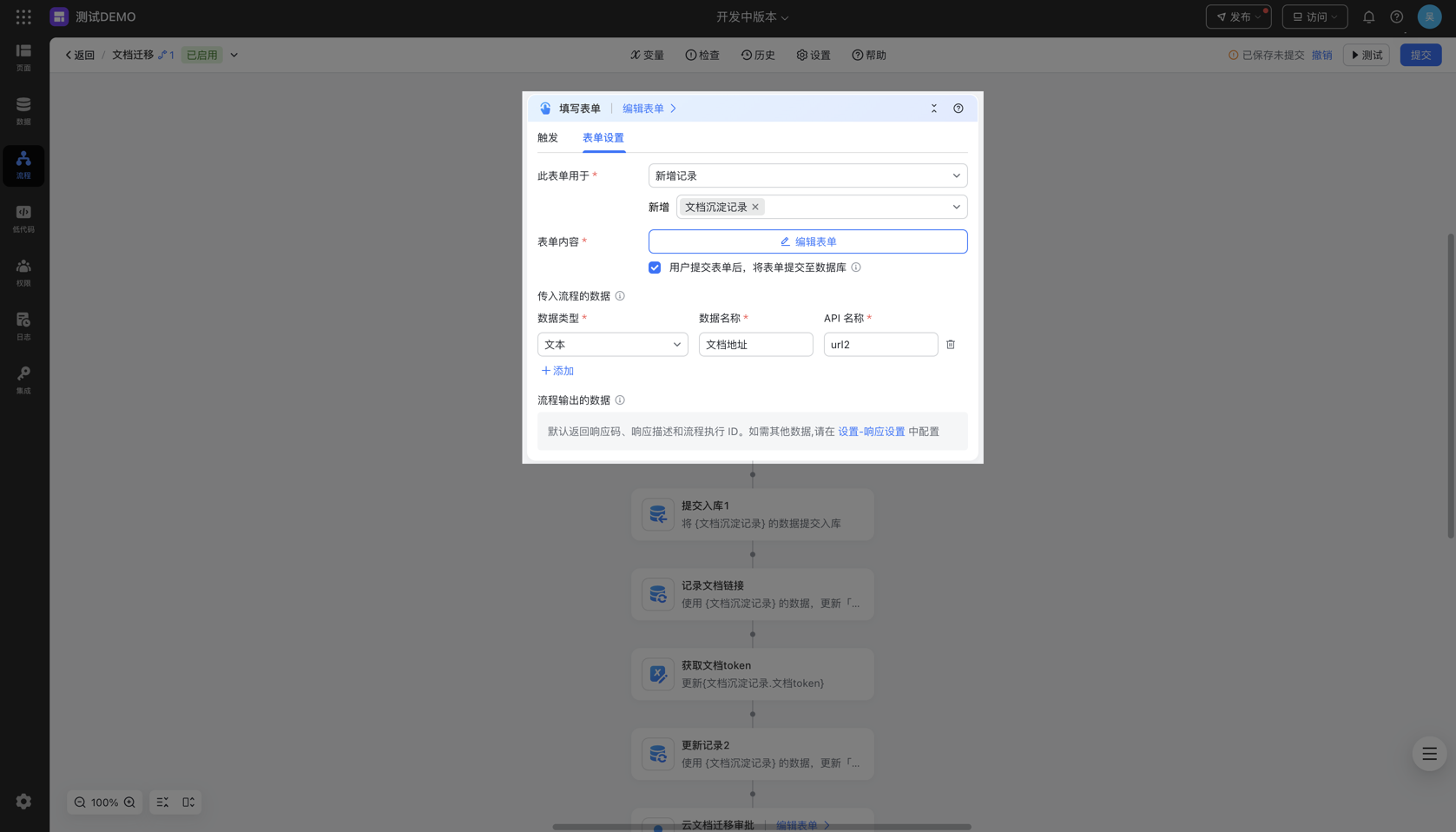Open the 权限 sidebar section
This screenshot has height=832, width=1456.
coord(23,273)
